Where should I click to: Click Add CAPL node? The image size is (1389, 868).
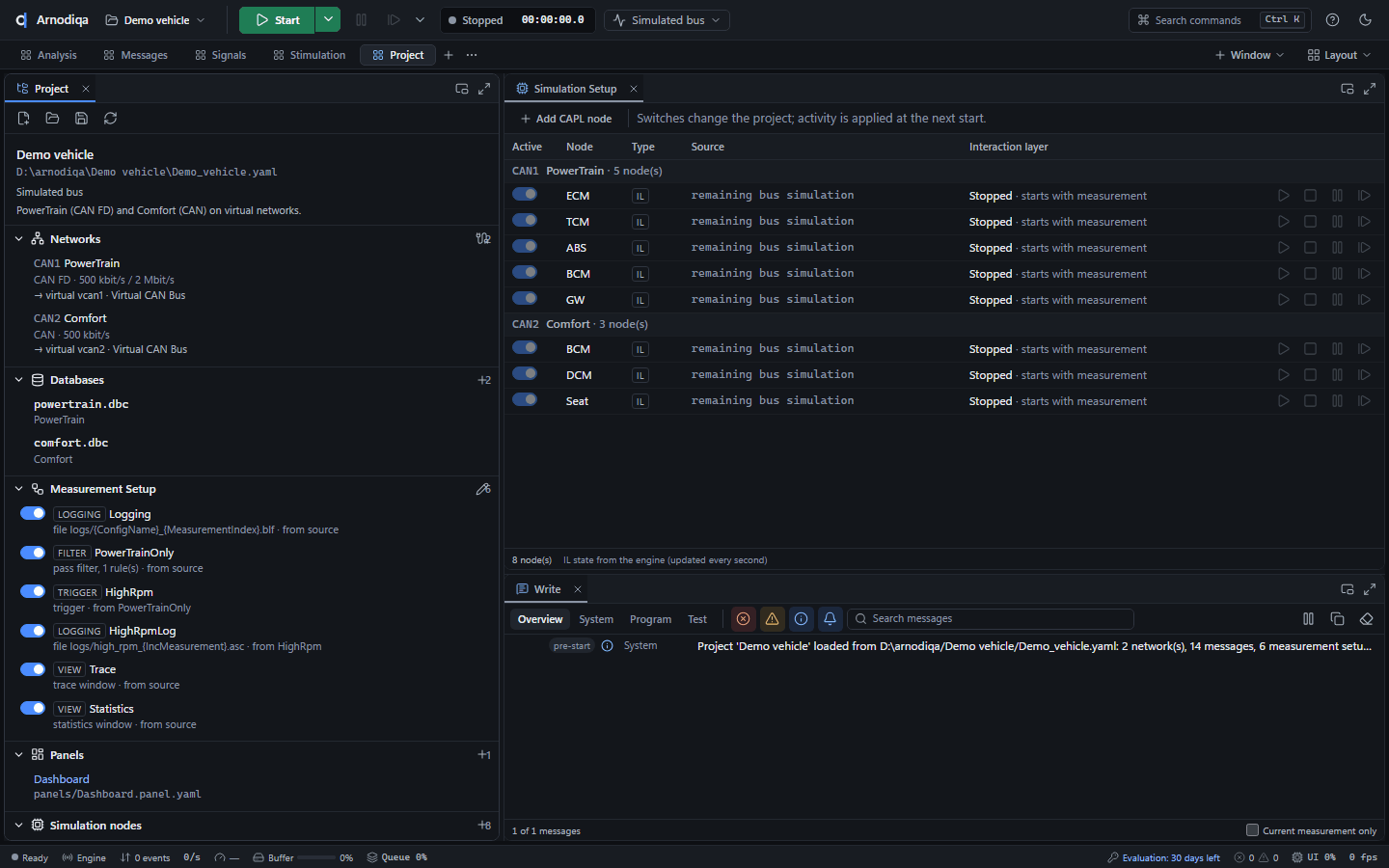point(566,119)
